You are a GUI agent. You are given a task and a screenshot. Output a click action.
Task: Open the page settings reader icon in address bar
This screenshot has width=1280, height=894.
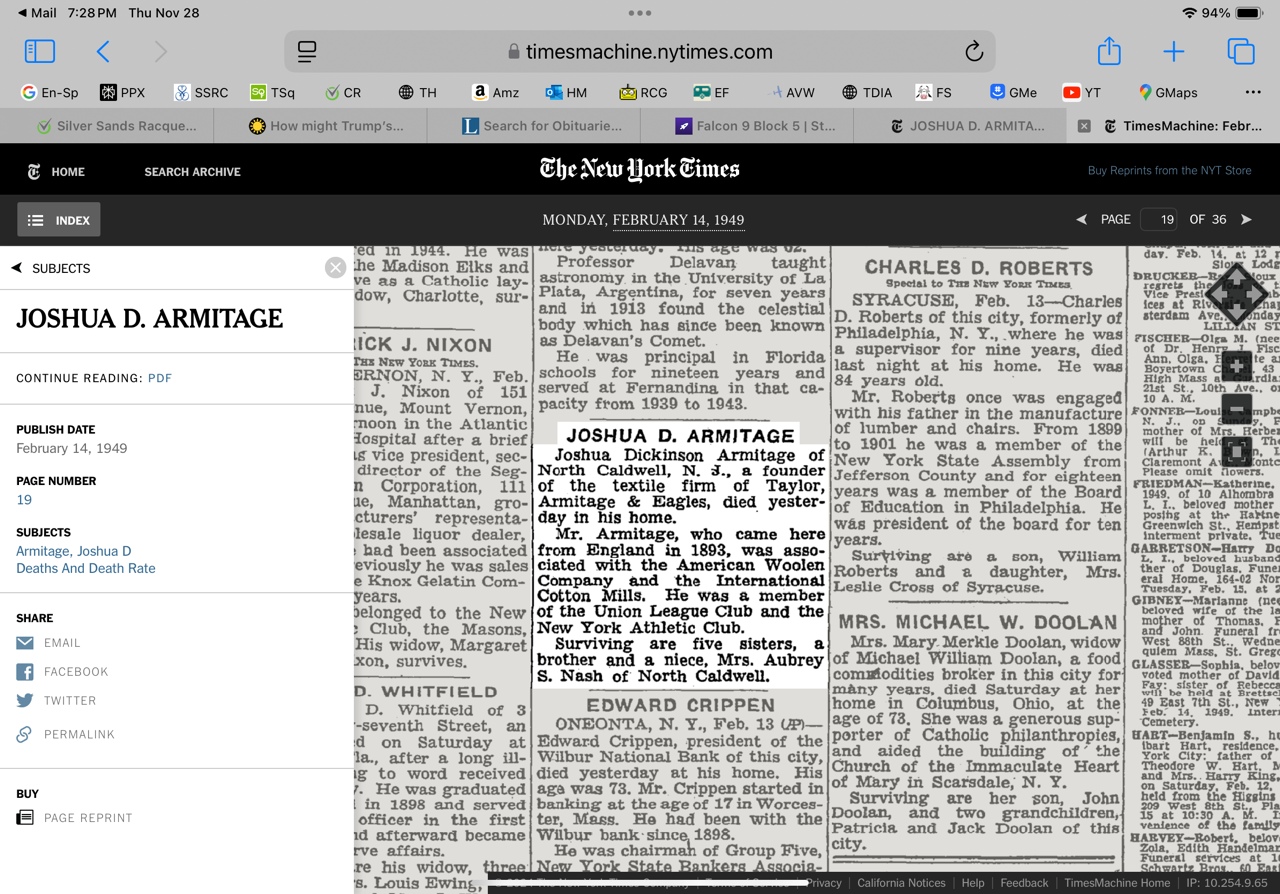coord(307,51)
